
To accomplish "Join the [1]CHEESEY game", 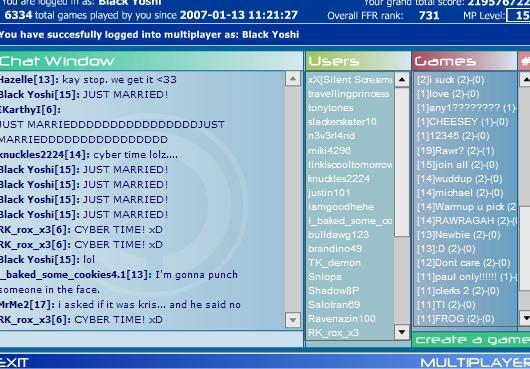I will click(462, 122).
